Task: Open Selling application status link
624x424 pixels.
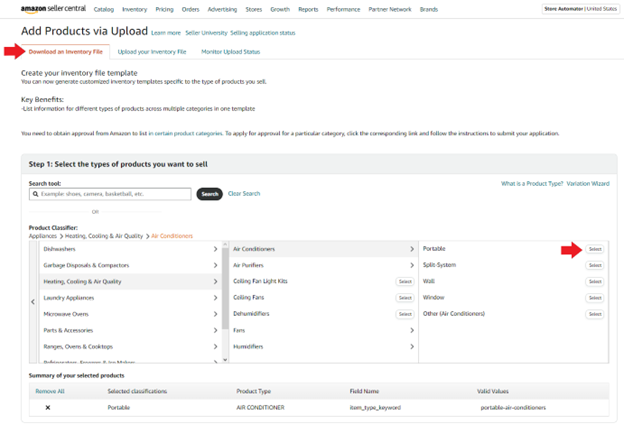Action: [263, 33]
